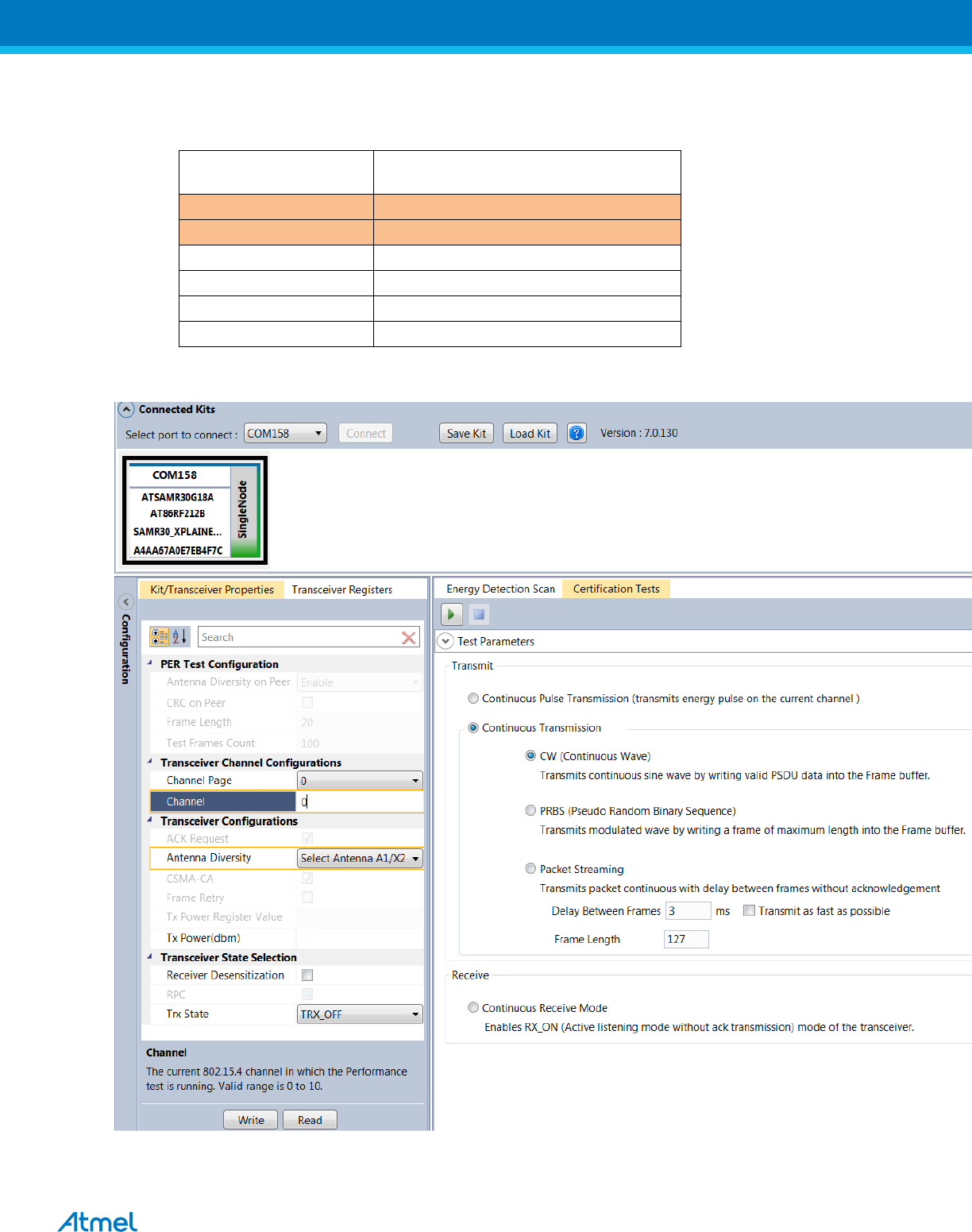This screenshot has width=972, height=1232.
Task: Click the Channel value input field
Action: pyautogui.click(x=360, y=801)
